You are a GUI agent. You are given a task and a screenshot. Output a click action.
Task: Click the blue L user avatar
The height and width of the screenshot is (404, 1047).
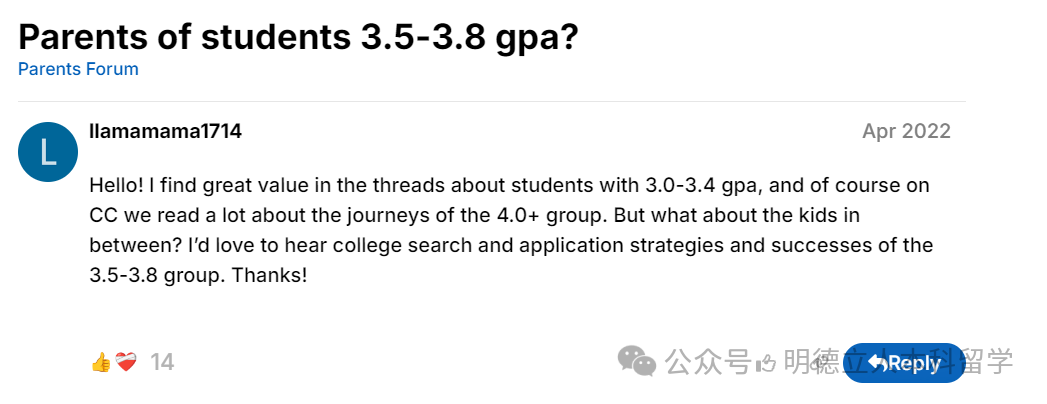(48, 153)
